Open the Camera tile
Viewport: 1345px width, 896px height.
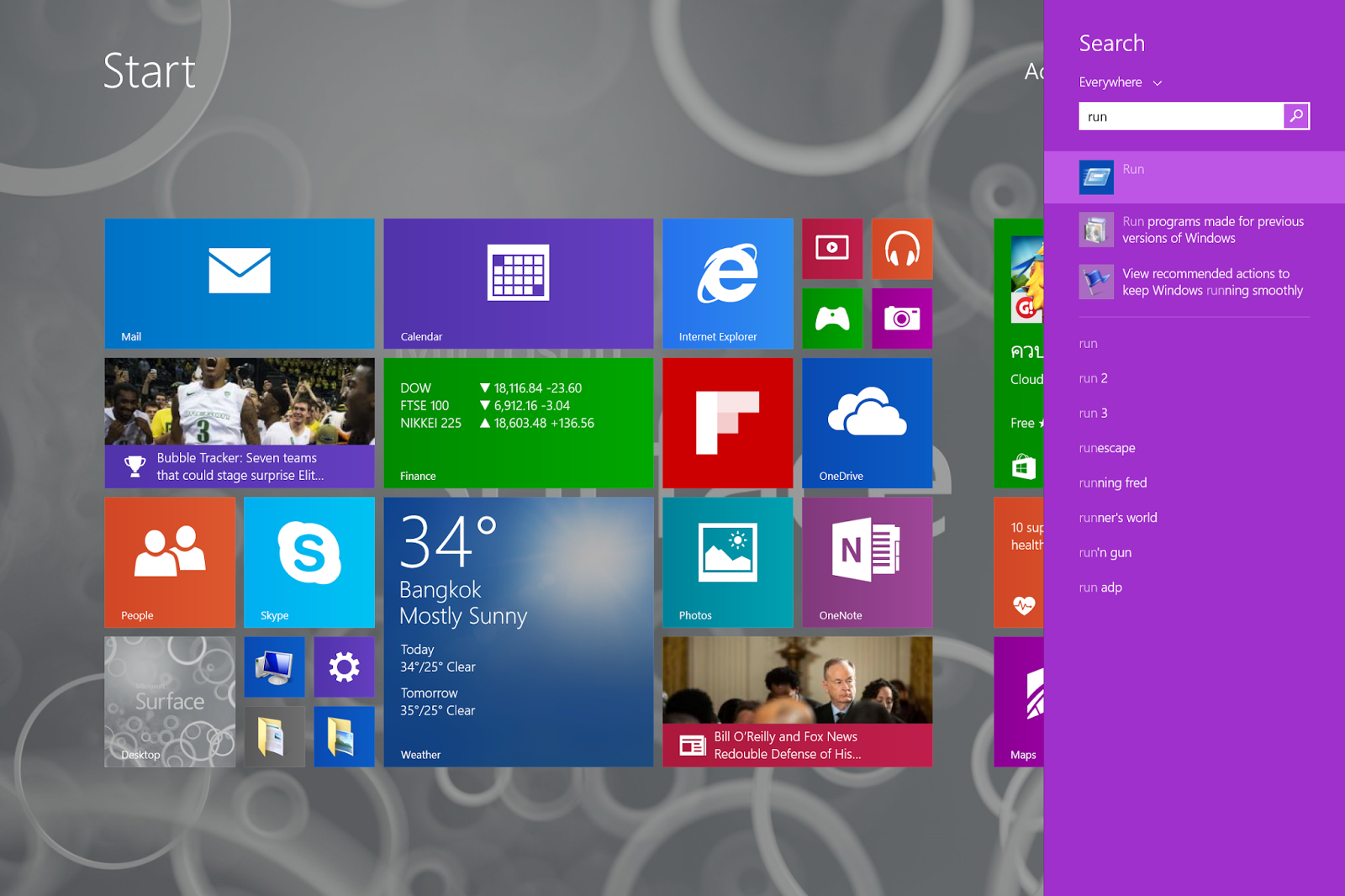pyautogui.click(x=902, y=319)
